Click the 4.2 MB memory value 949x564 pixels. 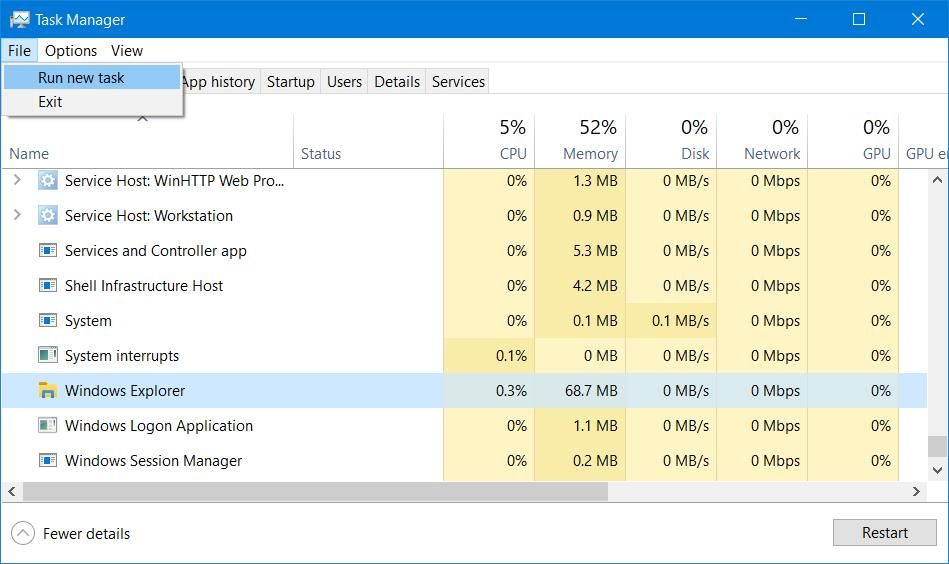tap(595, 286)
